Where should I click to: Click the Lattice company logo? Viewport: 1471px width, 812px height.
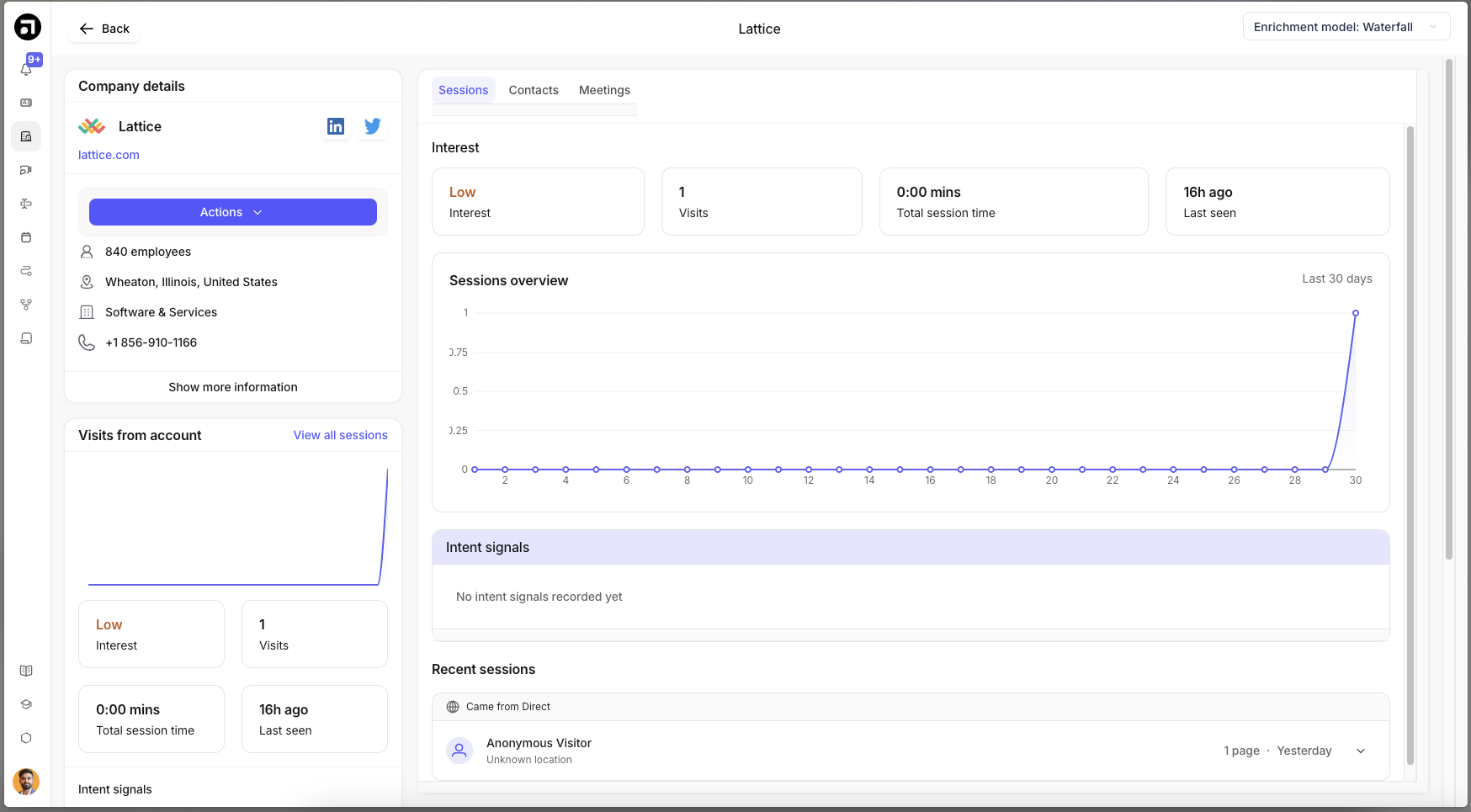[92, 126]
